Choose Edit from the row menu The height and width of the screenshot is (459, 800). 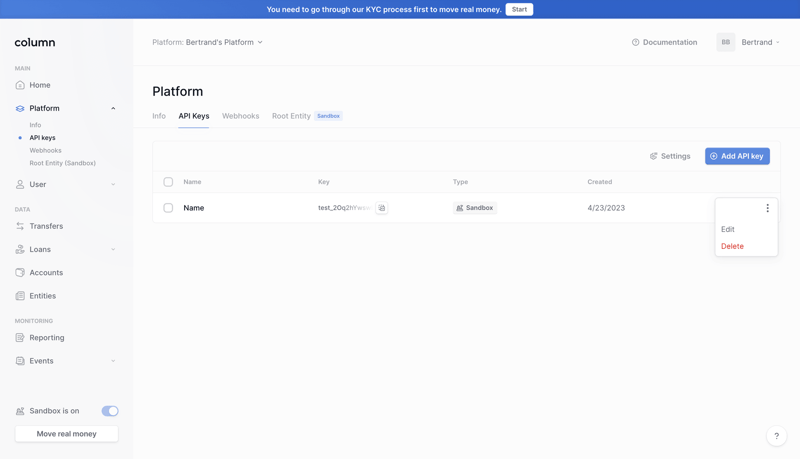click(x=728, y=229)
